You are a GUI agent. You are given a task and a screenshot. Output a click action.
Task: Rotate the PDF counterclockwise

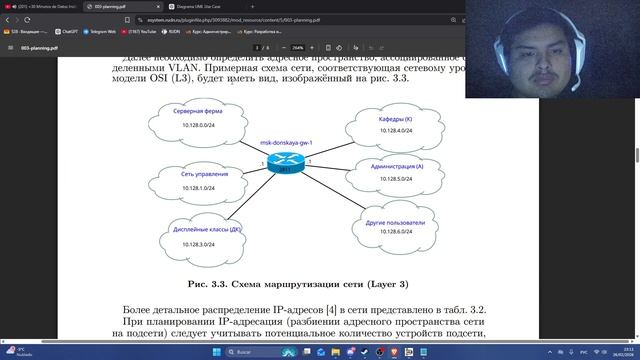(339, 48)
